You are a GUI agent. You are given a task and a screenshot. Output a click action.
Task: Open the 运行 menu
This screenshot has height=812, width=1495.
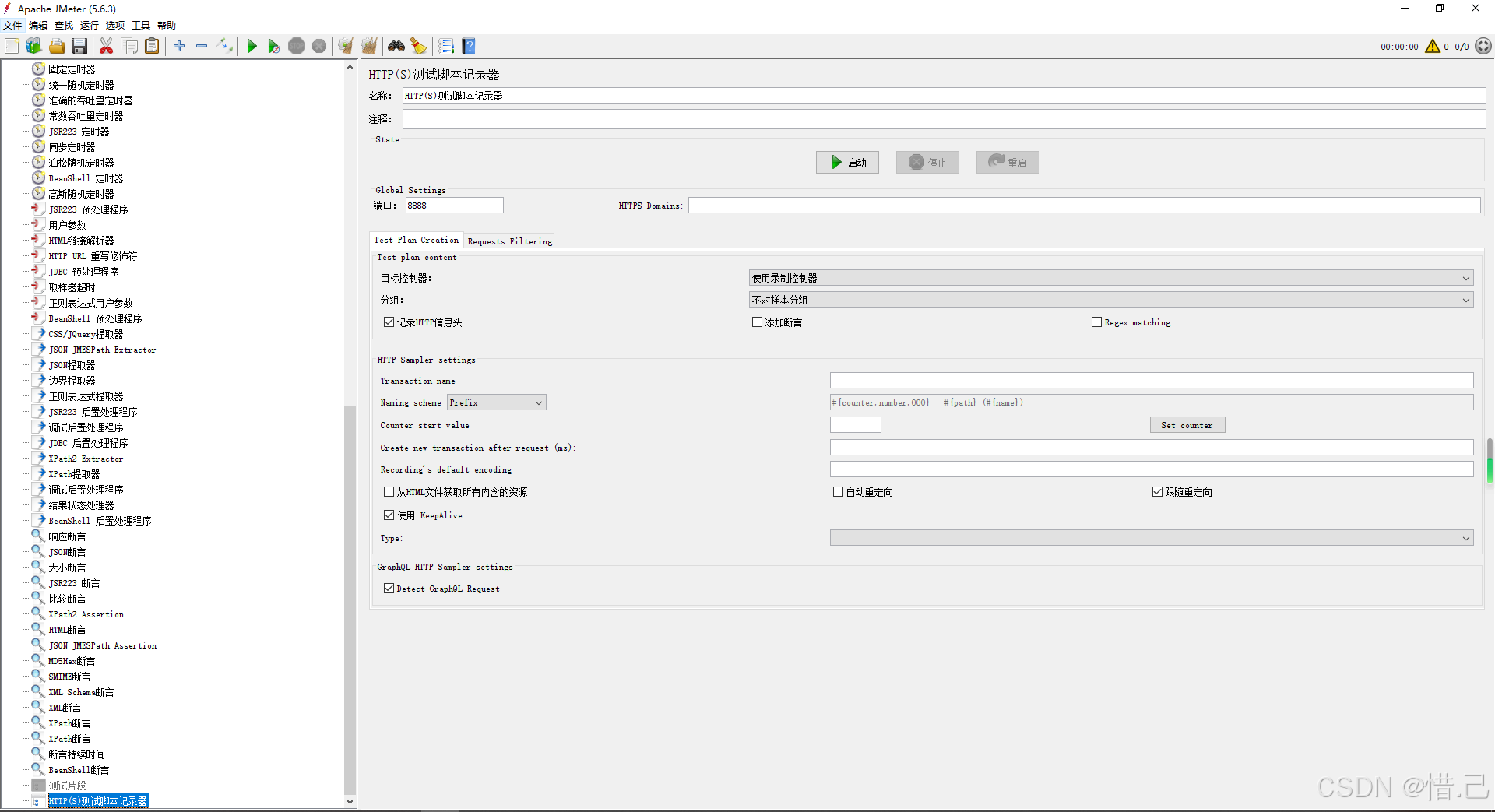[90, 25]
